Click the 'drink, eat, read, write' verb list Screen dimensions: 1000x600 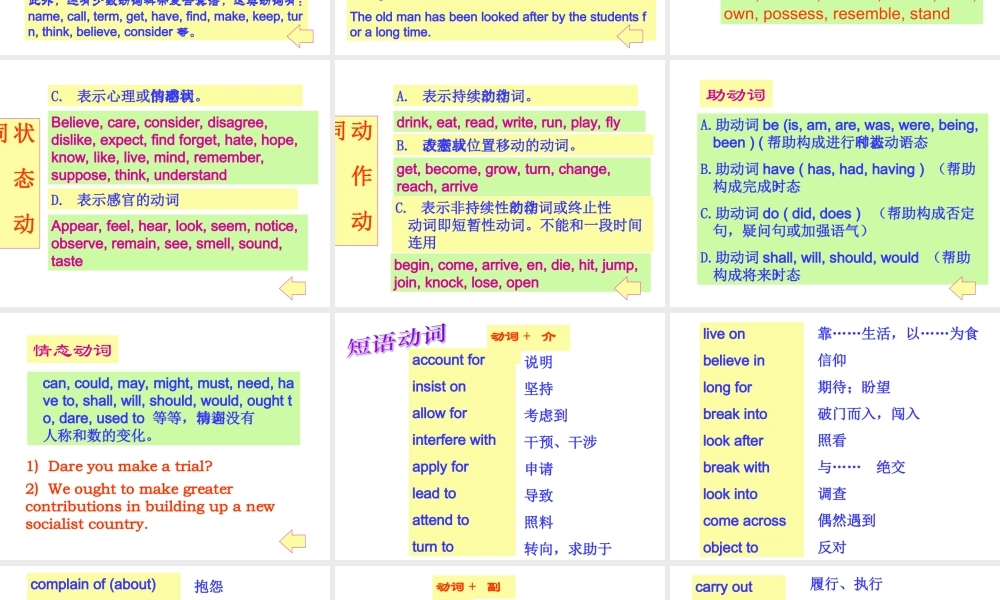[x=519, y=122]
